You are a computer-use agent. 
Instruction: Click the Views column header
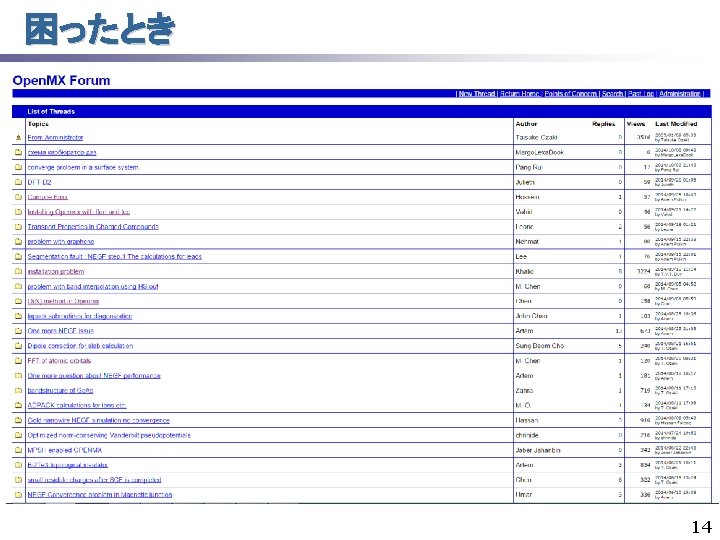[636, 124]
